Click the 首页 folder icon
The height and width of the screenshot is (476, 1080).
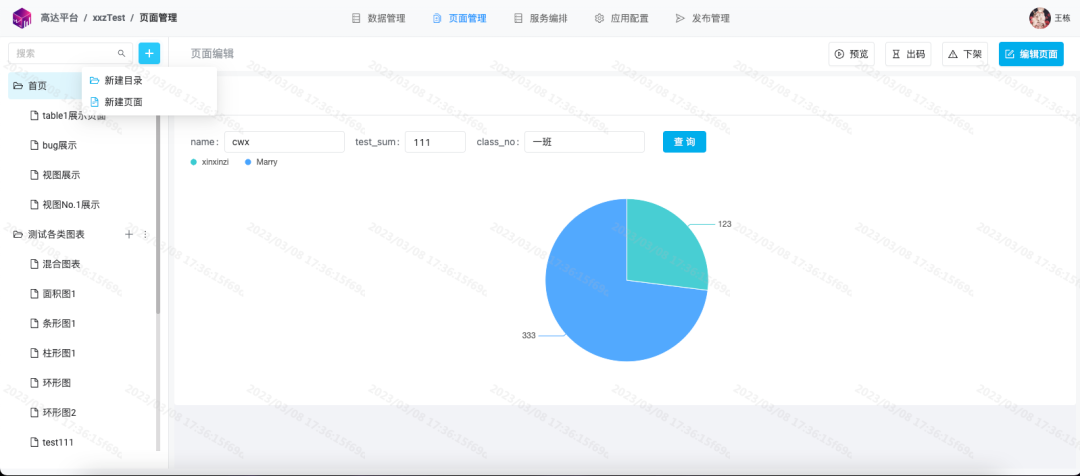[x=18, y=86]
